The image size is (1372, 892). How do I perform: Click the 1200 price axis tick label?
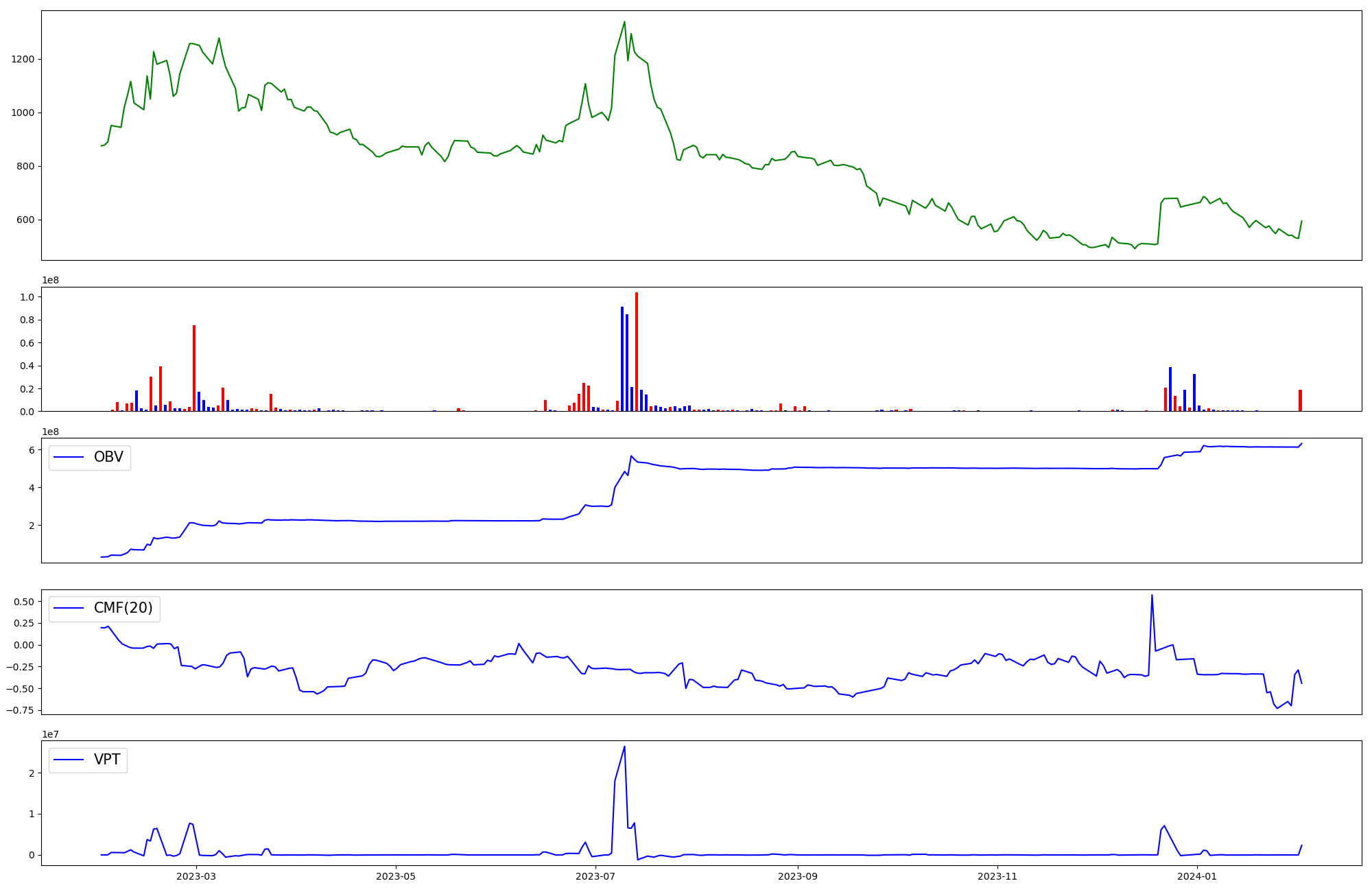point(23,60)
